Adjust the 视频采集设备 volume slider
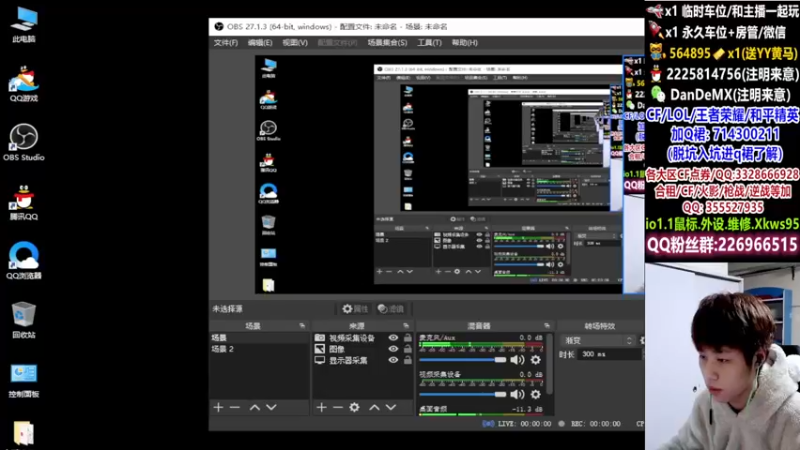The width and height of the screenshot is (800, 450). pos(462,394)
